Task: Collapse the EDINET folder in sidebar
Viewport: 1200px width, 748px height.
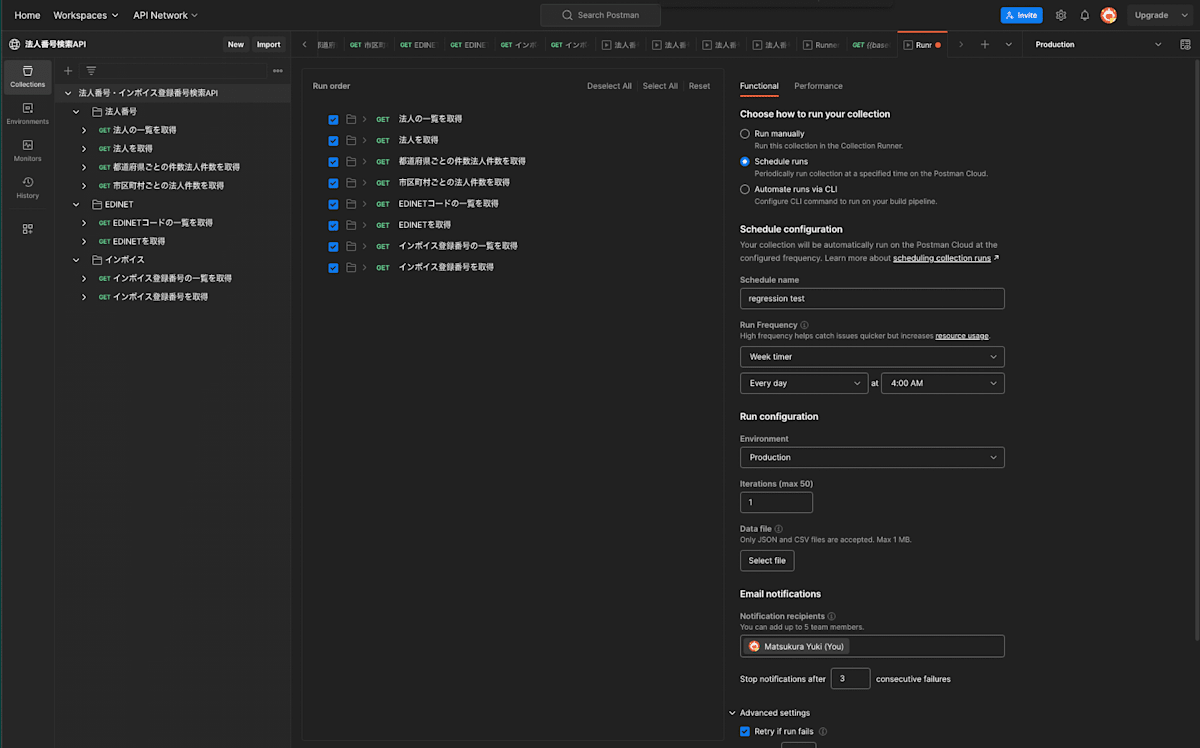Action: coord(75,204)
